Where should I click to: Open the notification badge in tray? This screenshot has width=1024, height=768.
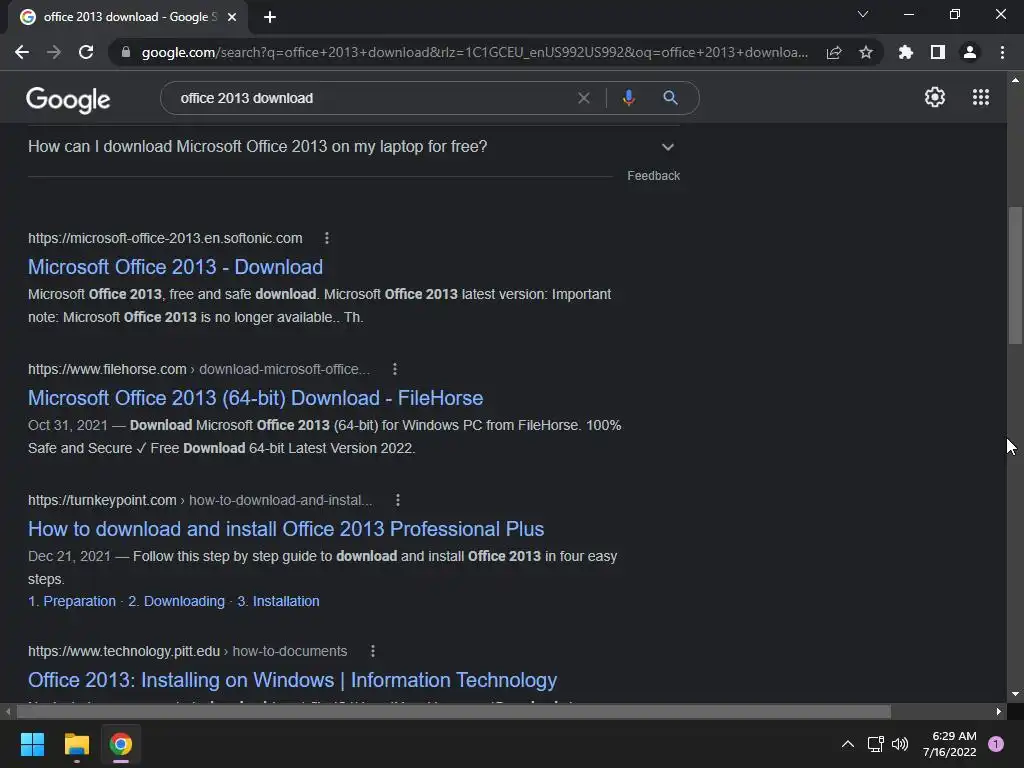(996, 743)
